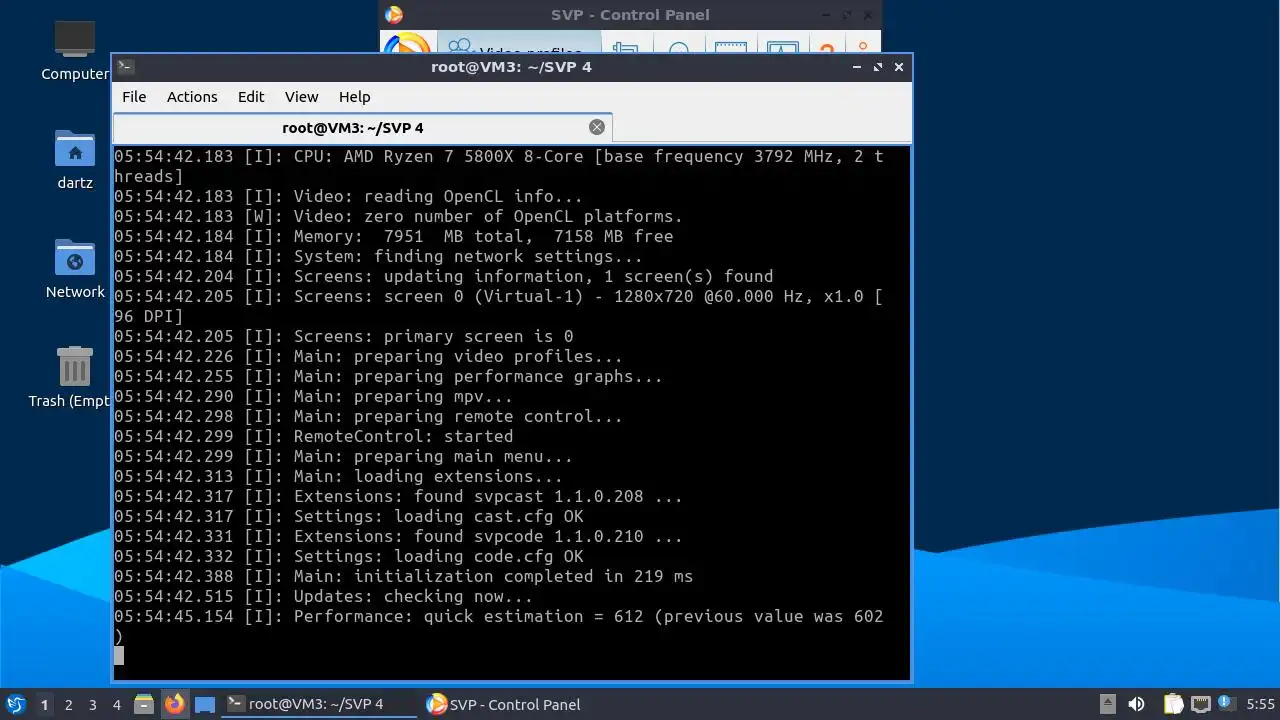Click the 'Screens: primary screen is 0' line
Screen dimensions: 1280x720
click(x=343, y=336)
